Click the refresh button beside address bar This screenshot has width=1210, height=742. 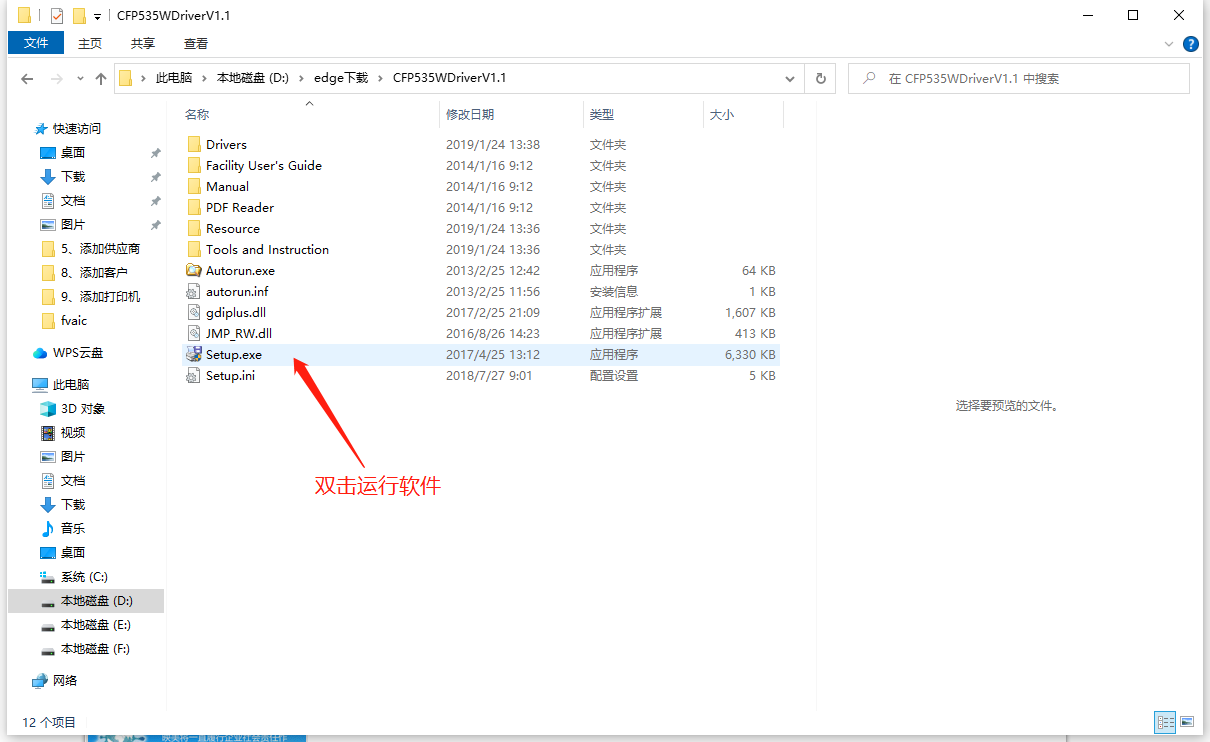pyautogui.click(x=821, y=78)
